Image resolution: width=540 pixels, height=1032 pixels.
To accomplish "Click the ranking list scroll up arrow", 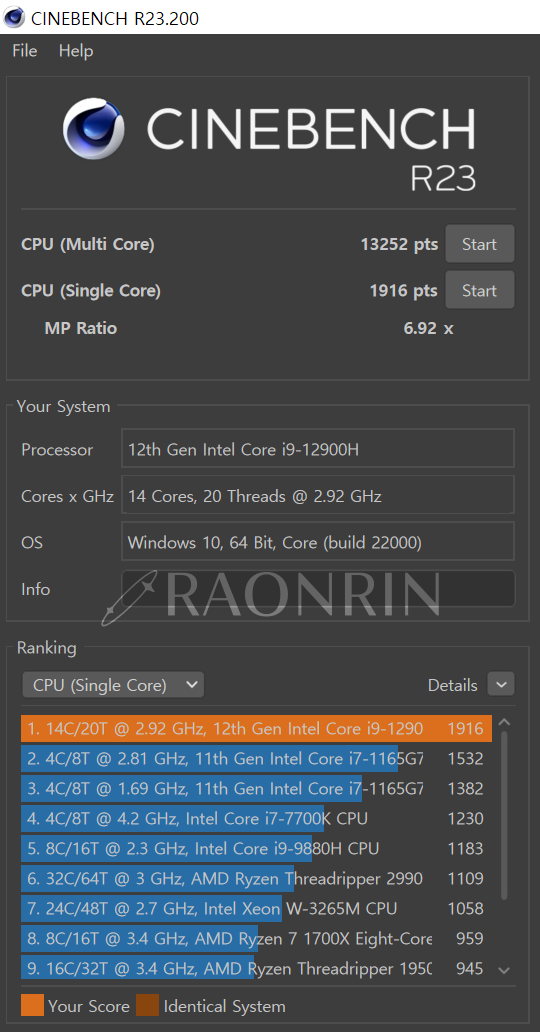I will pyautogui.click(x=504, y=722).
